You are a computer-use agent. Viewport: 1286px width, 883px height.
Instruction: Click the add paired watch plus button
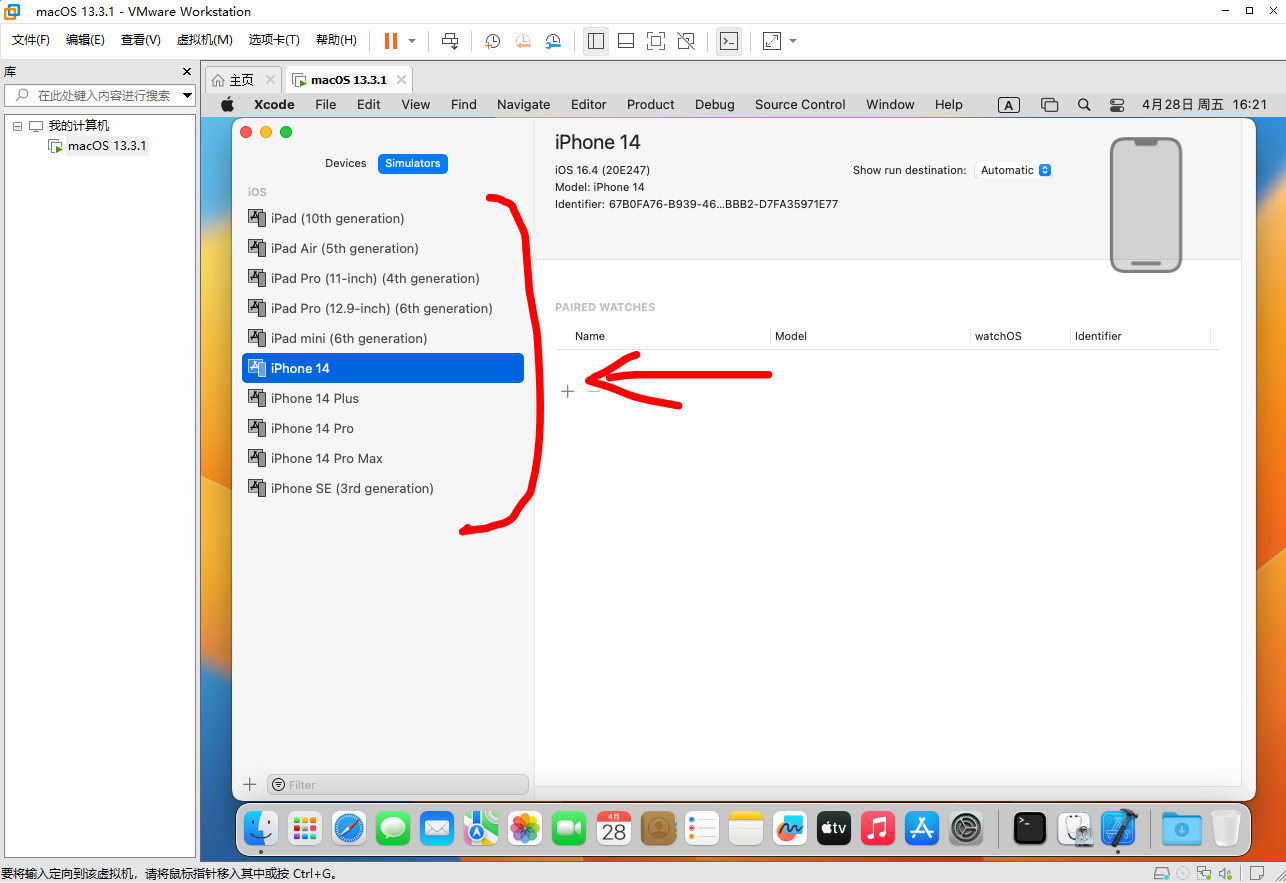pos(567,391)
